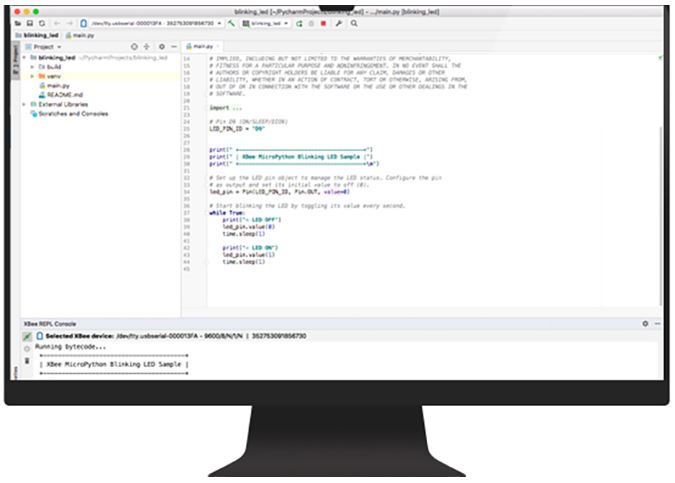Screen dimensions: 675x483
Task: Open XBee REPL Console gear settings
Action: (645, 323)
